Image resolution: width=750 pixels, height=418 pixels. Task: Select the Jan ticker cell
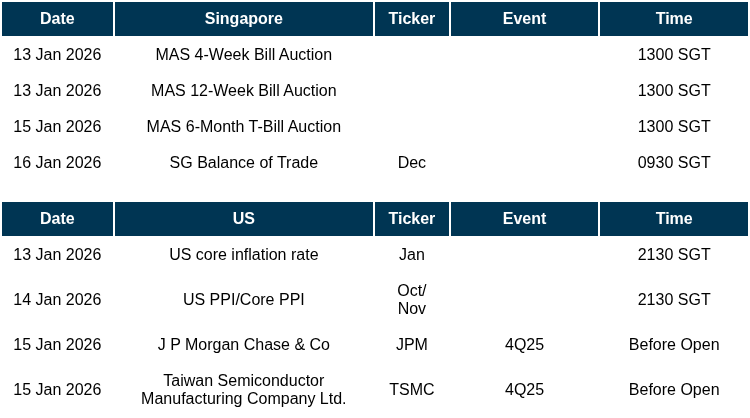tap(411, 255)
